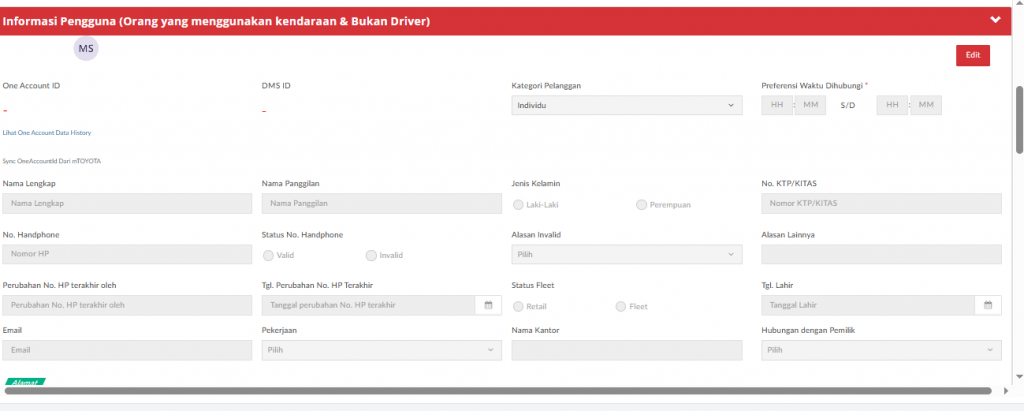Choose Valid for Status No. Handphone

[x=268, y=255]
